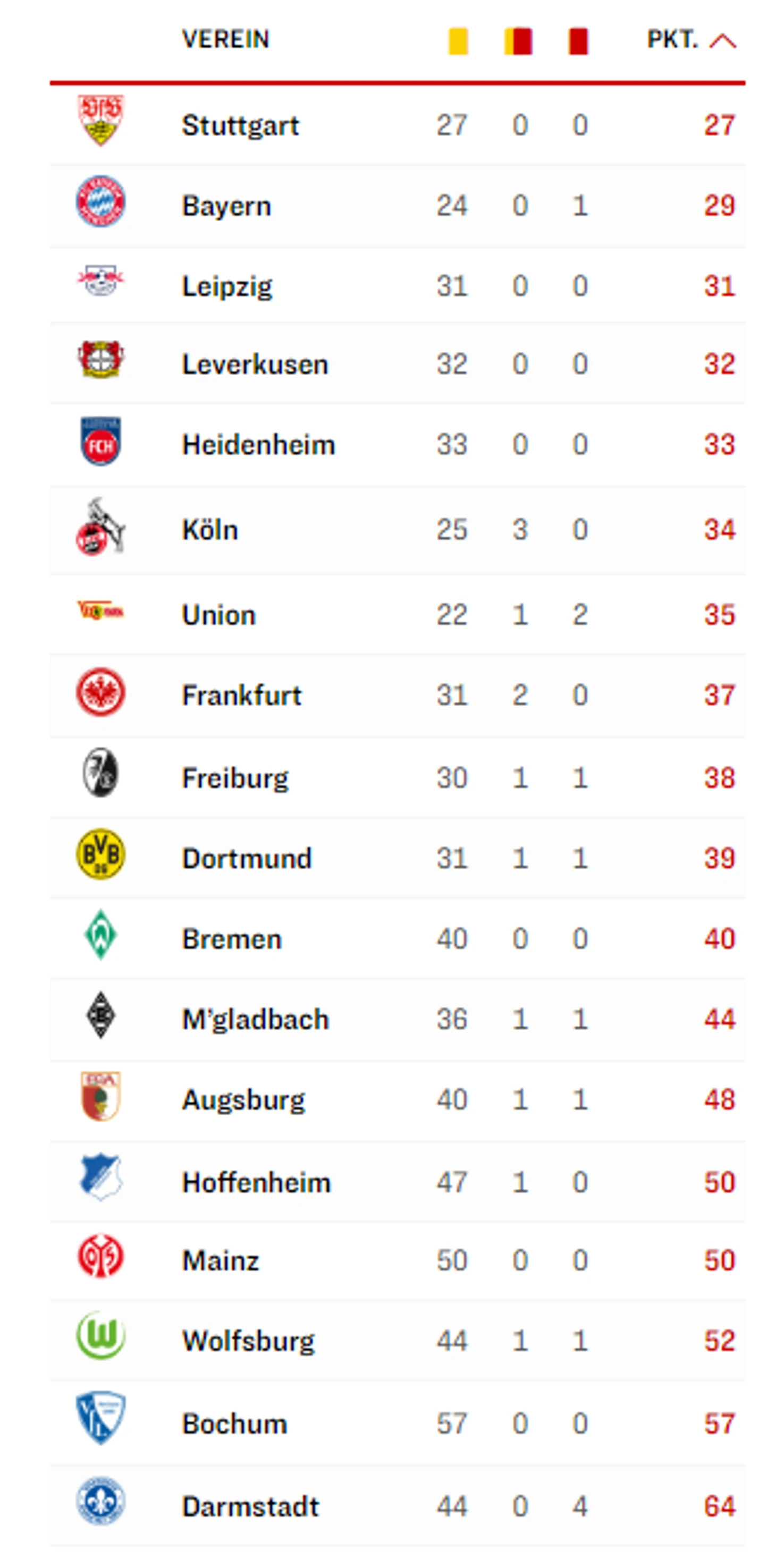Open RB Leipzig via its crest
Image resolution: width=776 pixels, height=1568 pixels.
click(x=100, y=280)
